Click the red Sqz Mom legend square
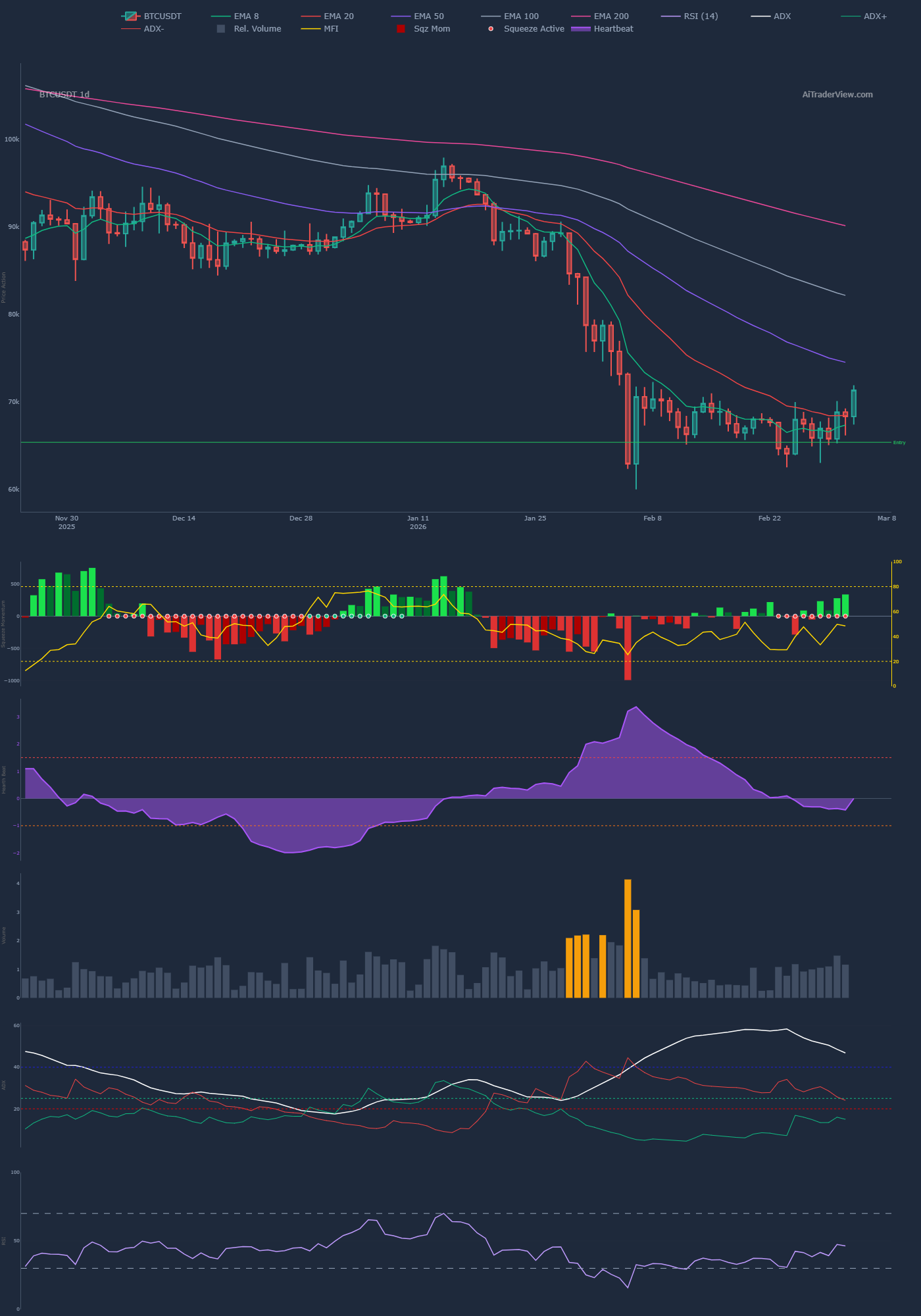This screenshot has width=921, height=1316. (x=401, y=29)
